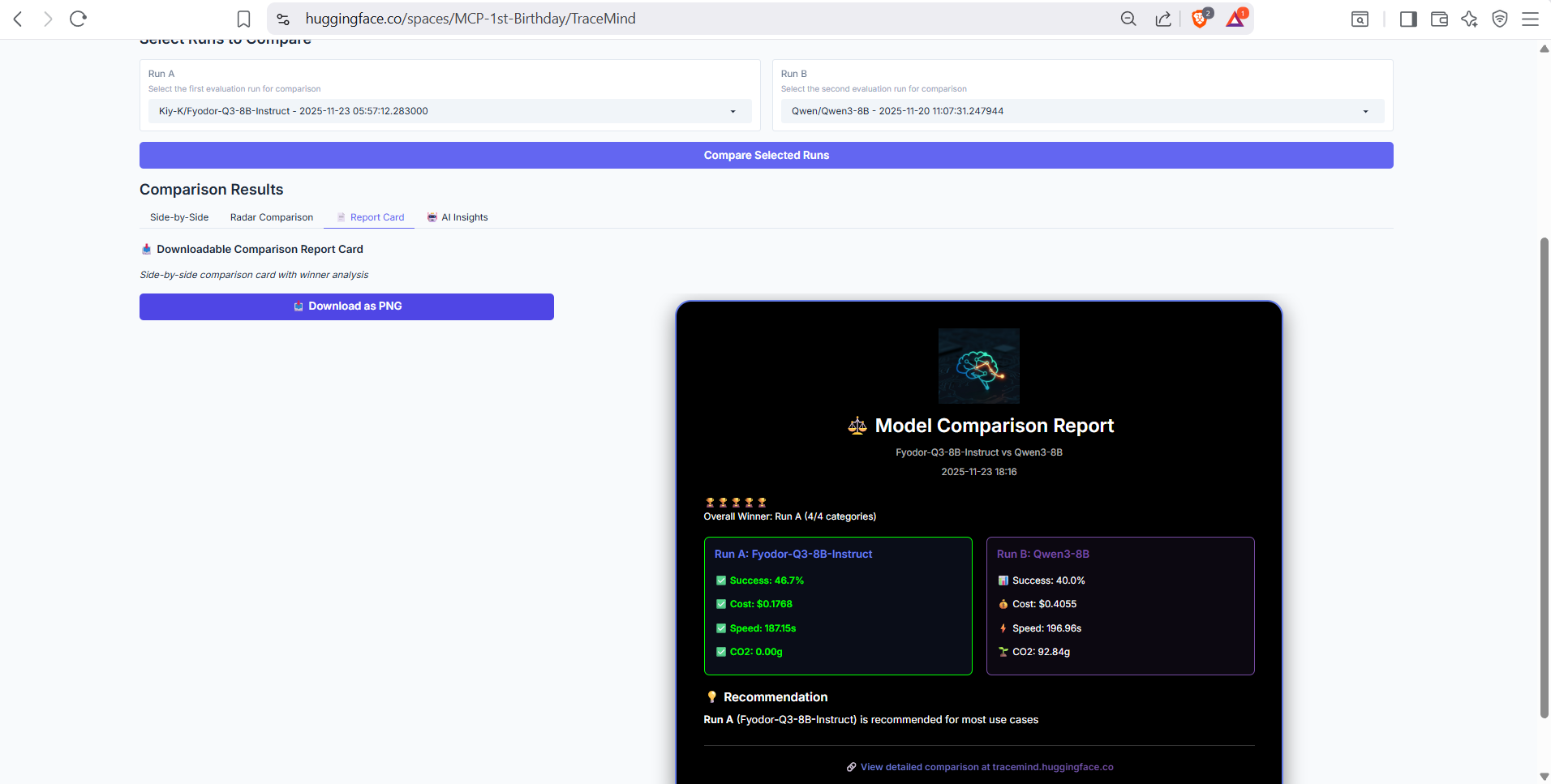Share this page via share icon
The image size is (1551, 784).
1163,19
